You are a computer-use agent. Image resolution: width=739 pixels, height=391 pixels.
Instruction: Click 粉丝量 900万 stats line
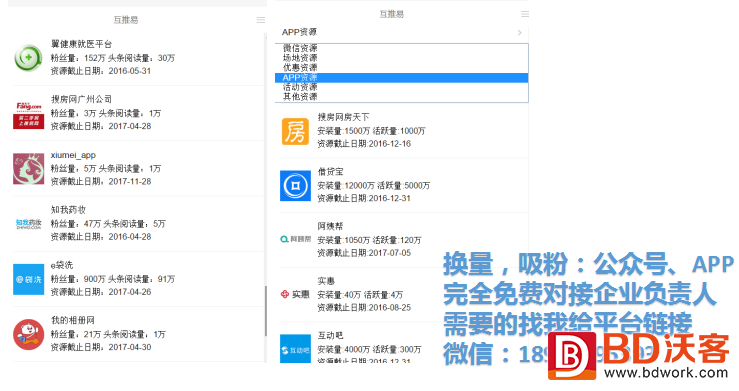tap(113, 279)
